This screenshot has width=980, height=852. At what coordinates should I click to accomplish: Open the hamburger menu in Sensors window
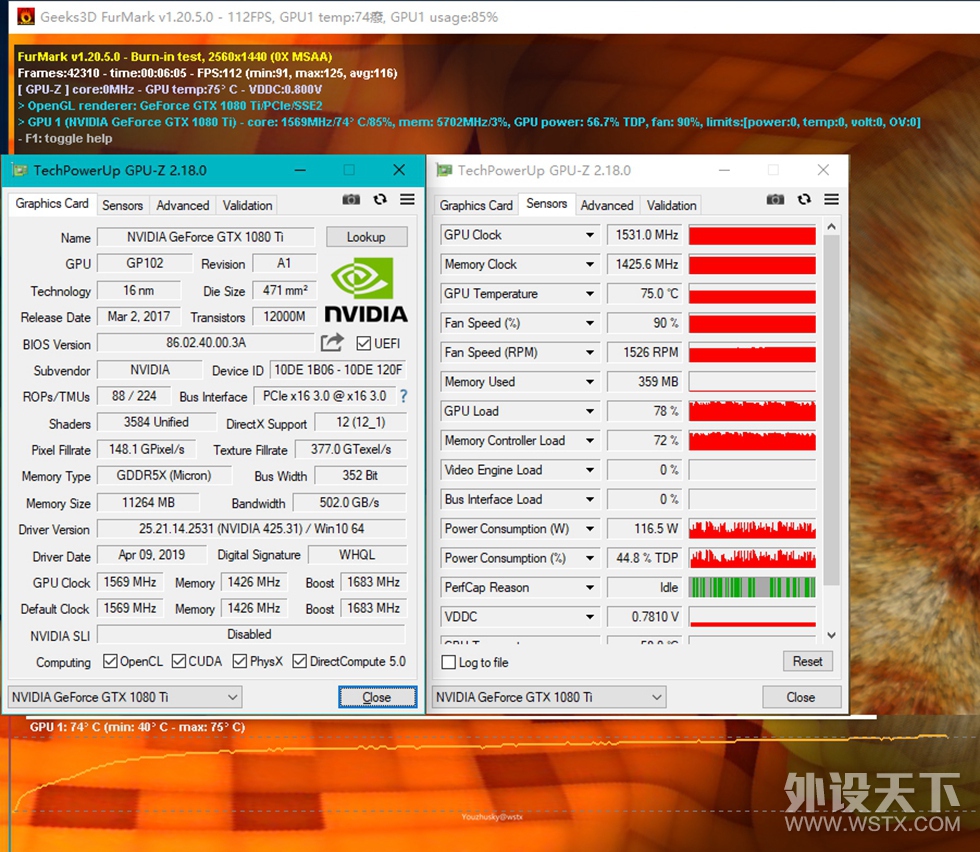831,199
